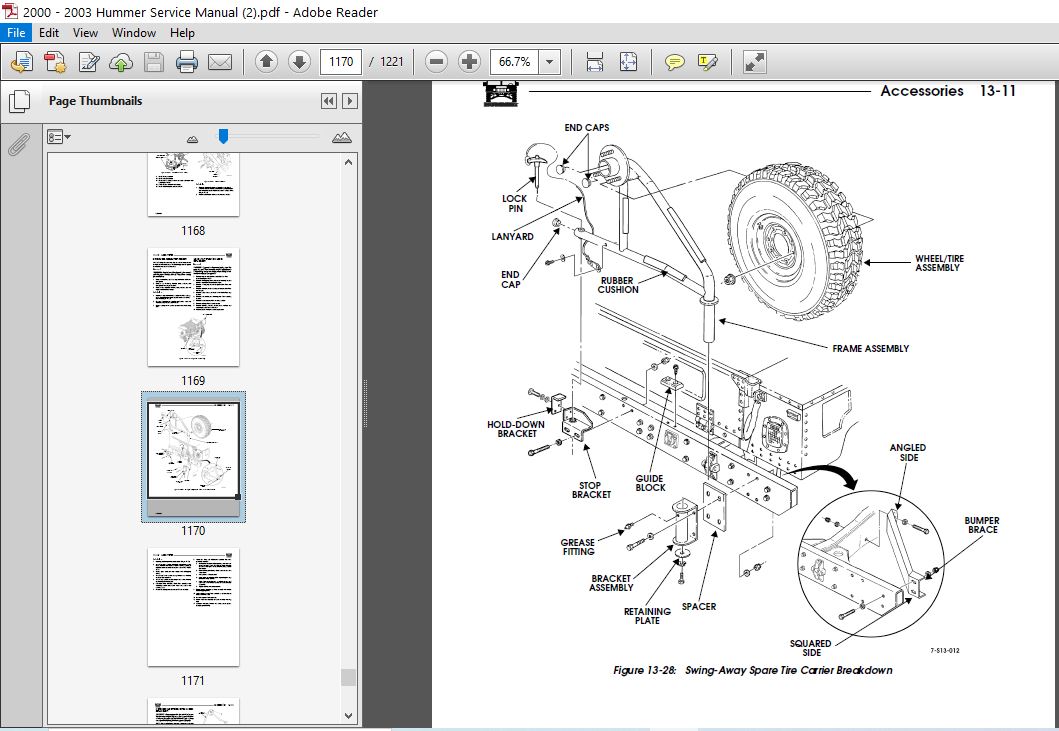The image size is (1059, 731).
Task: Switch to Read Mode with expand icon
Action: click(x=754, y=62)
